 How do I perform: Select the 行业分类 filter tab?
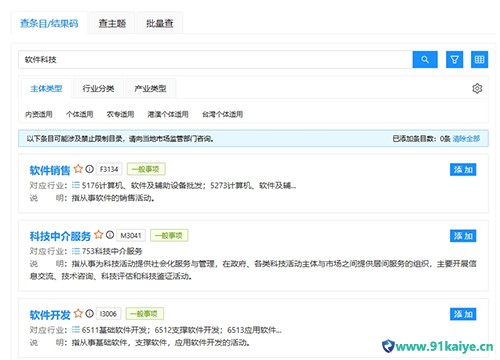pyautogui.click(x=98, y=88)
